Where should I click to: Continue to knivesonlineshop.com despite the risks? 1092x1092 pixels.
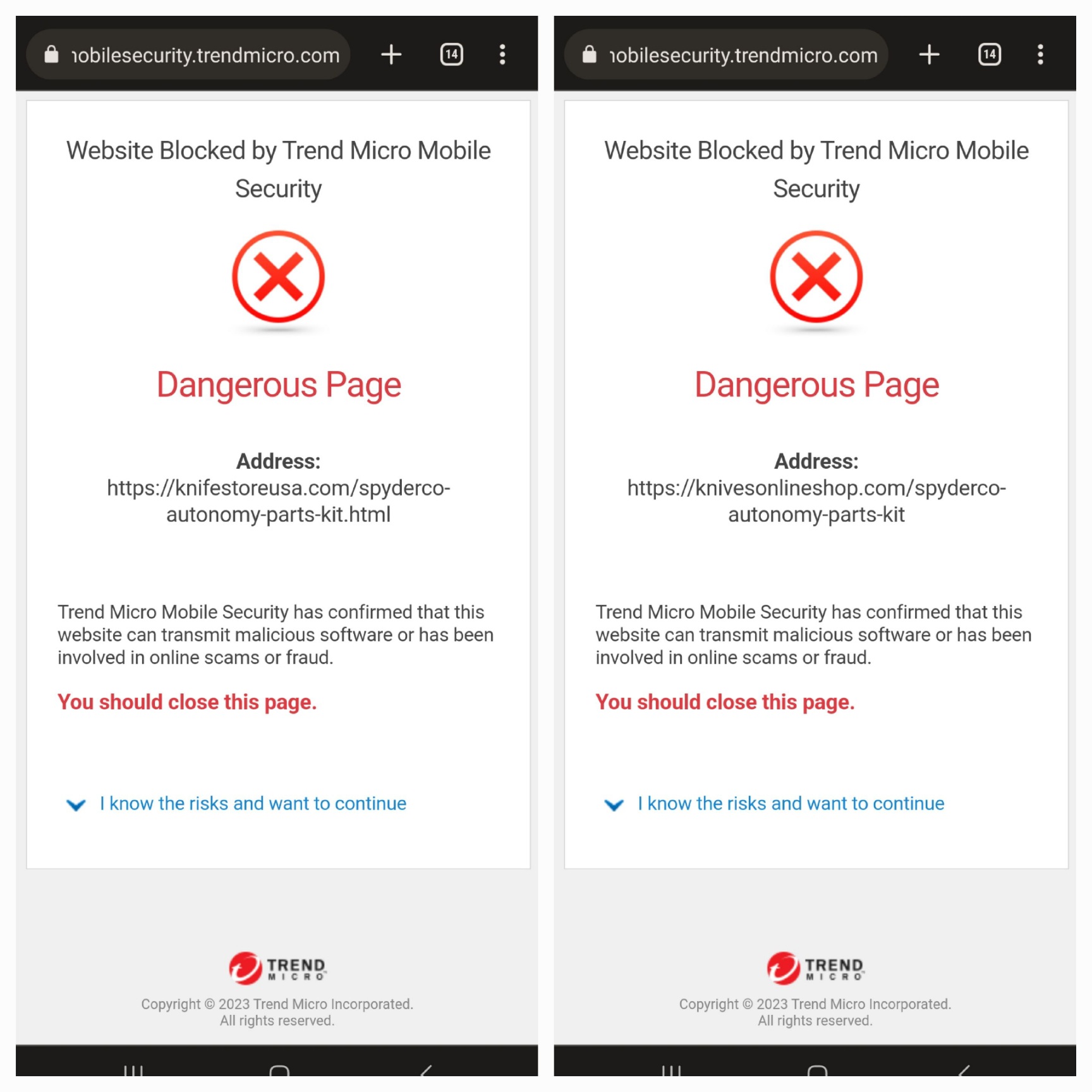coord(791,803)
